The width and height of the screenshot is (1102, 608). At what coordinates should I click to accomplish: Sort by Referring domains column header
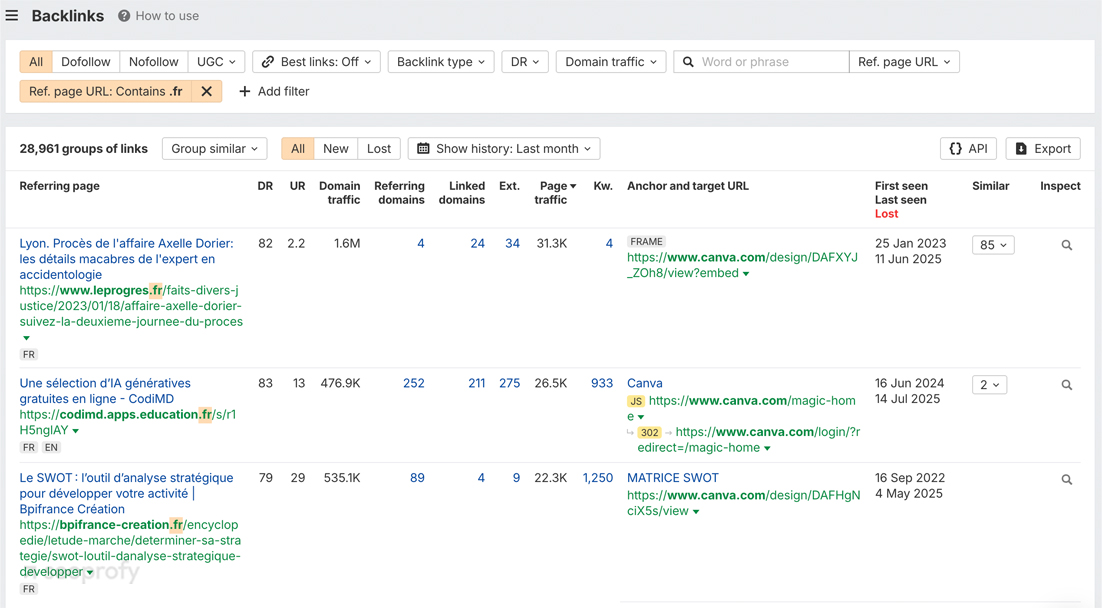(399, 193)
